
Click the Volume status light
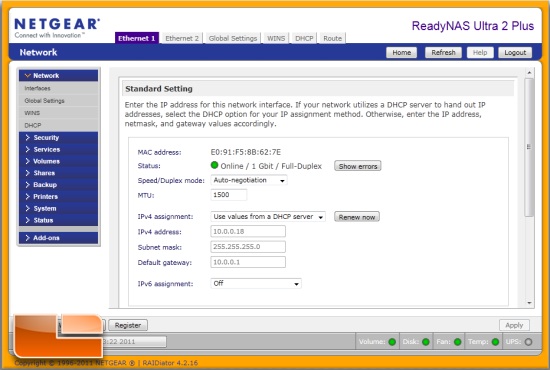[x=392, y=342]
